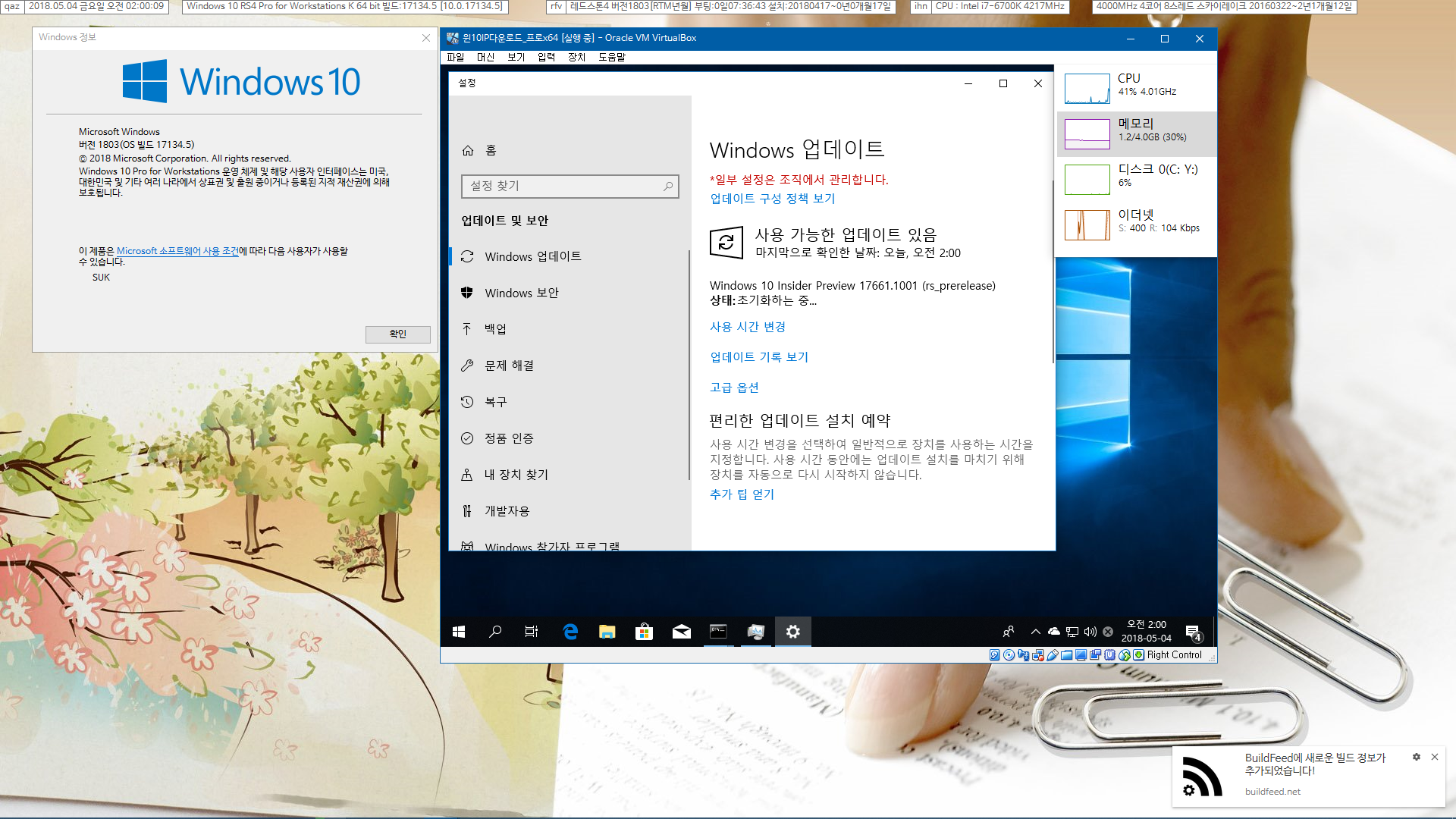Open File Explorer from guest taskbar

(607, 632)
